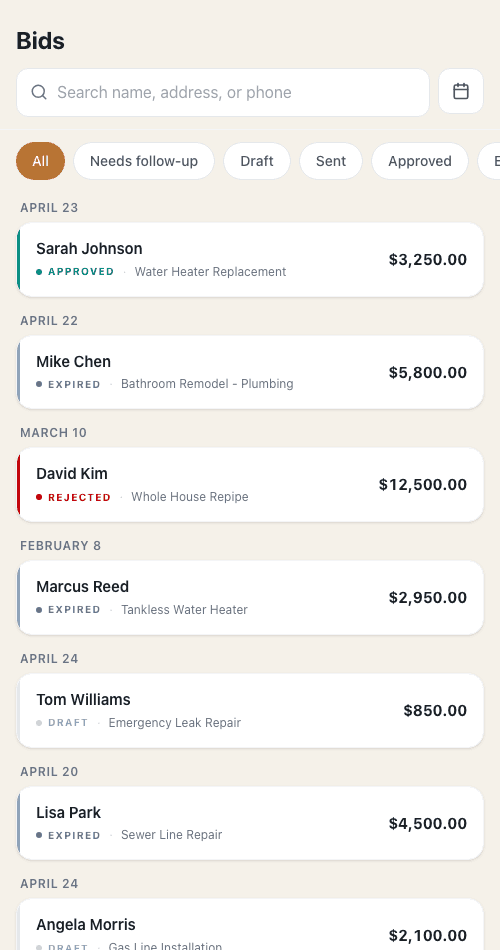
Task: Open Mike Chen's Bathroom Remodel bid
Action: (250, 372)
